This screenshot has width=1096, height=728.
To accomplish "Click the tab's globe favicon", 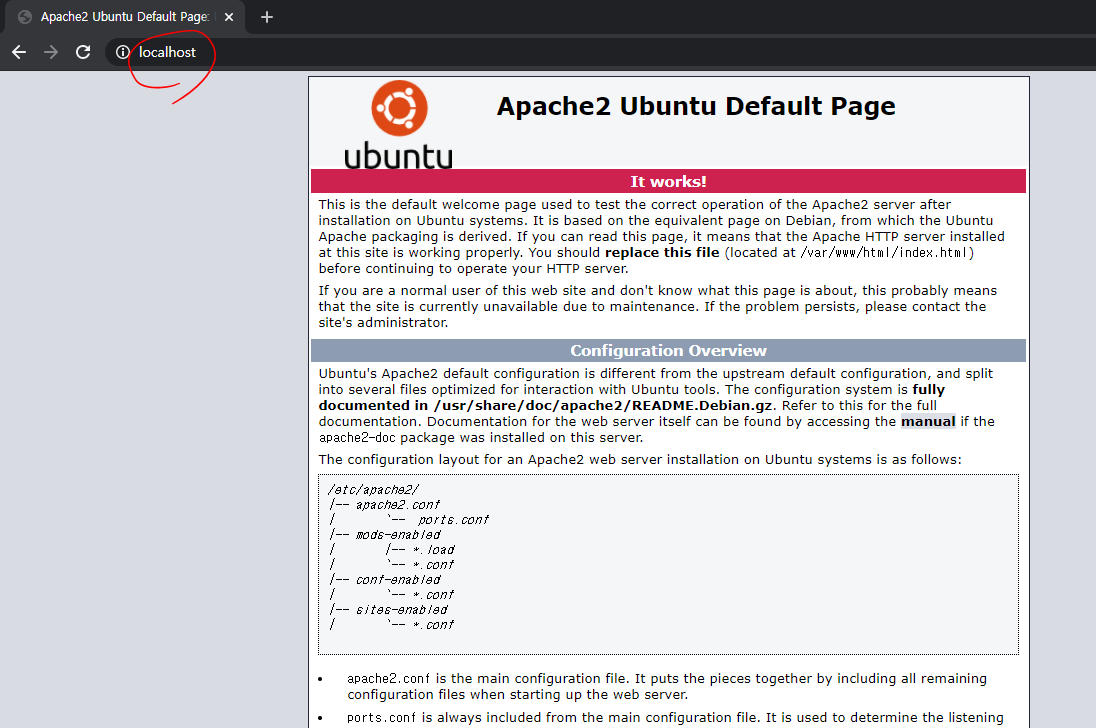I will pos(25,17).
